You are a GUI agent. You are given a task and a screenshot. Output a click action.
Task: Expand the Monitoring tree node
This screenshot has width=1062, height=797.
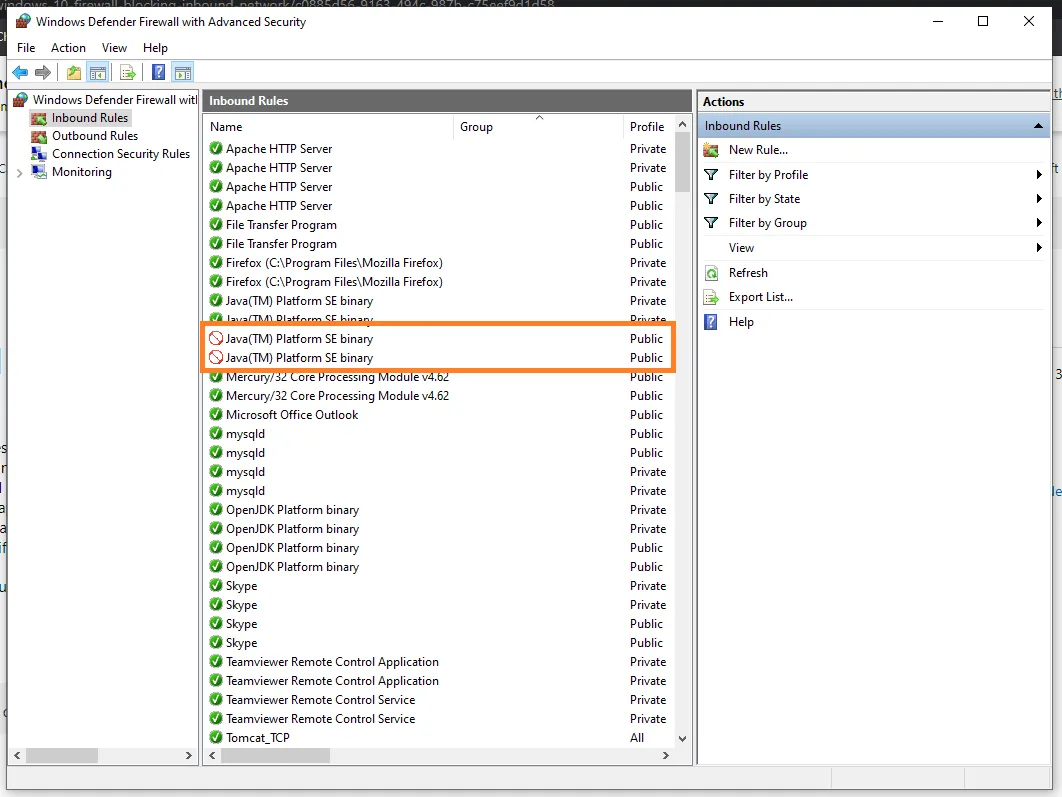click(20, 173)
